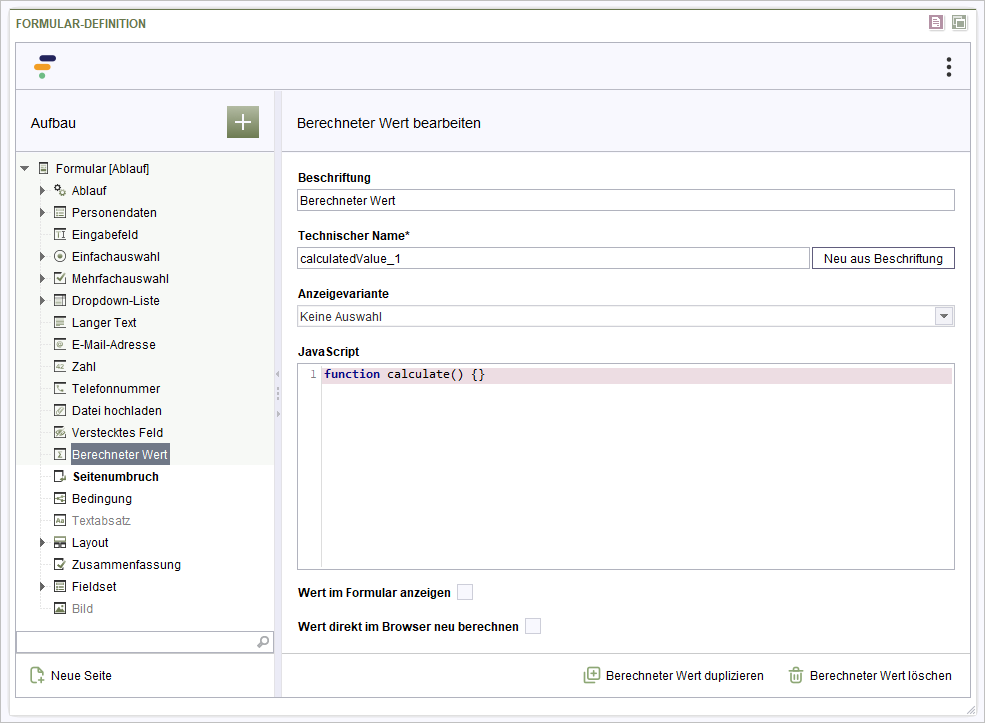
Task: Click the window resize grip corner
Action: click(971, 710)
